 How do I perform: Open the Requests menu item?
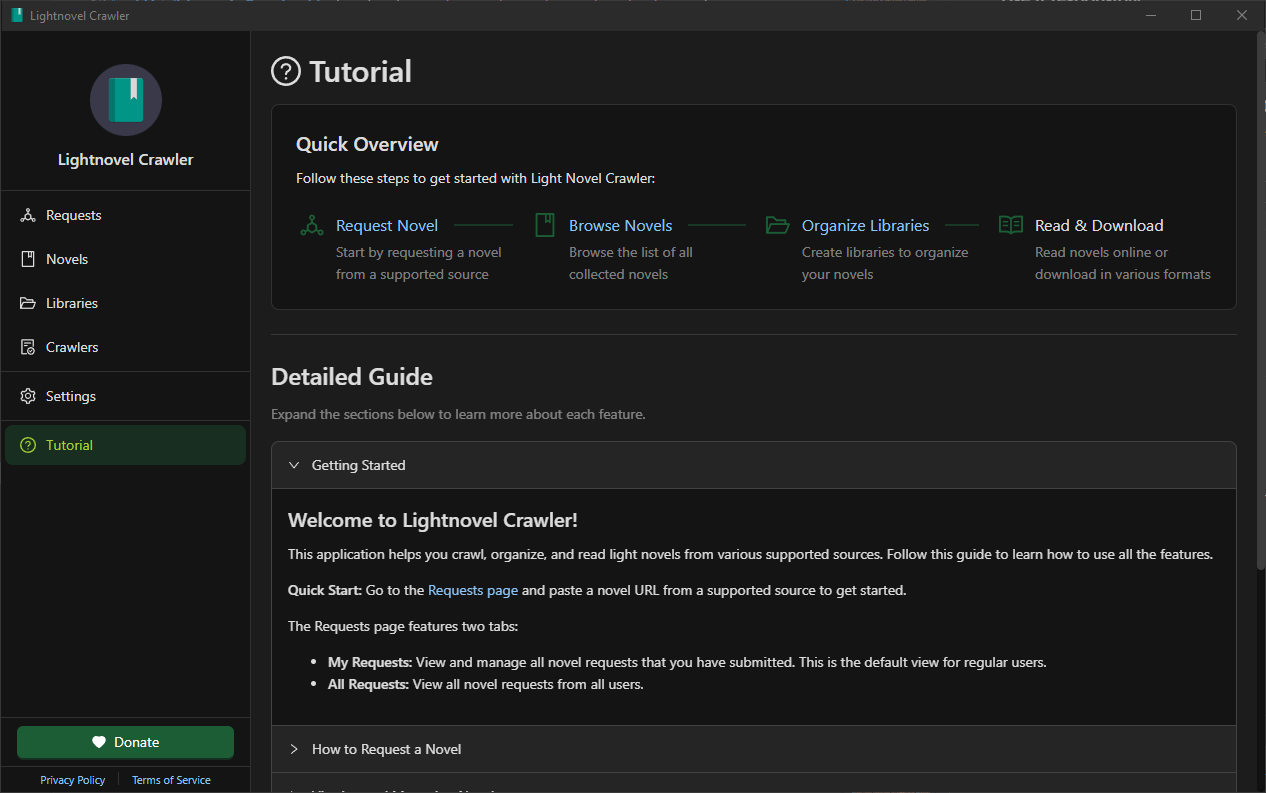125,215
